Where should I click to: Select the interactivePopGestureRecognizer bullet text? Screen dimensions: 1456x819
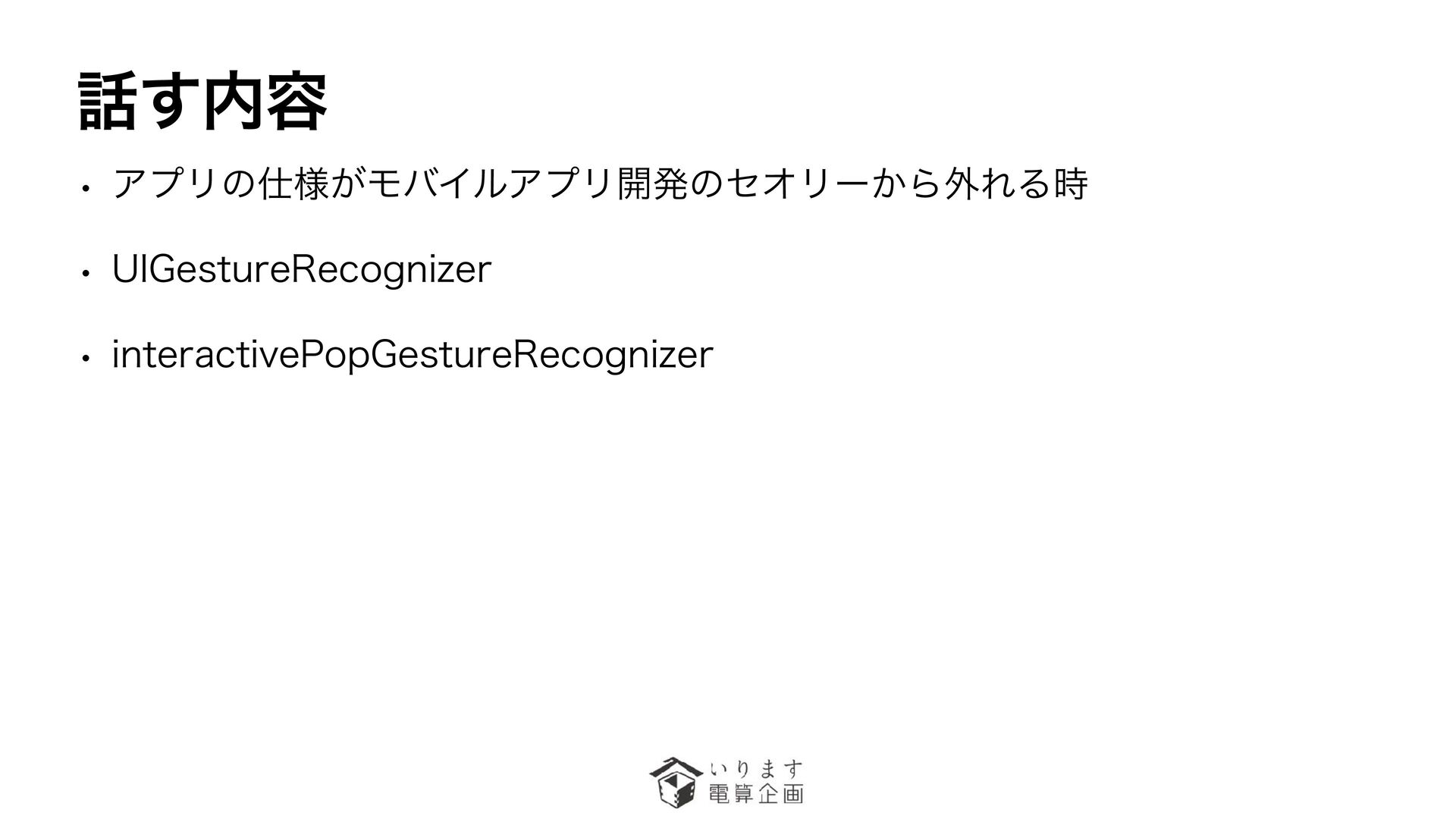(x=413, y=355)
